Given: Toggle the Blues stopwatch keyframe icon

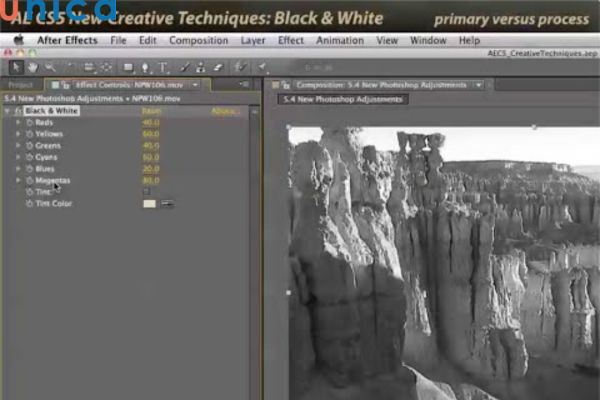Looking at the screenshot, I should (x=29, y=168).
